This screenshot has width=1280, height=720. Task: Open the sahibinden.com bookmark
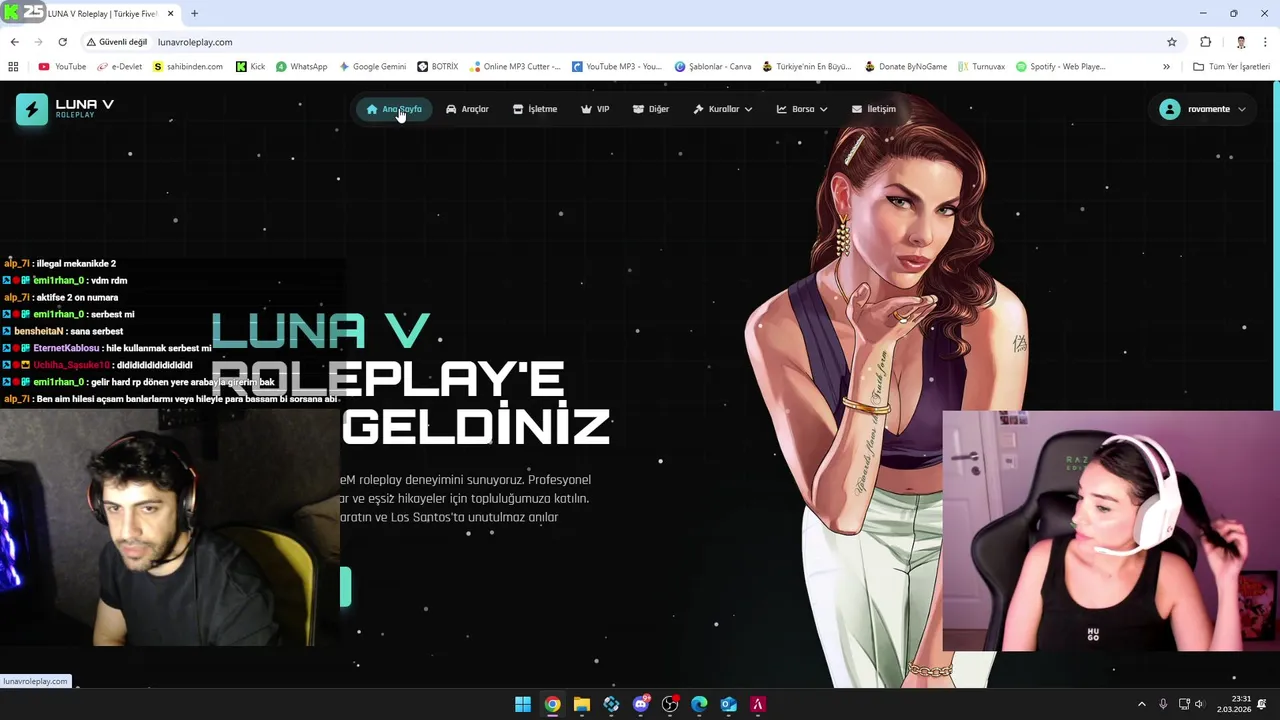[x=188, y=67]
